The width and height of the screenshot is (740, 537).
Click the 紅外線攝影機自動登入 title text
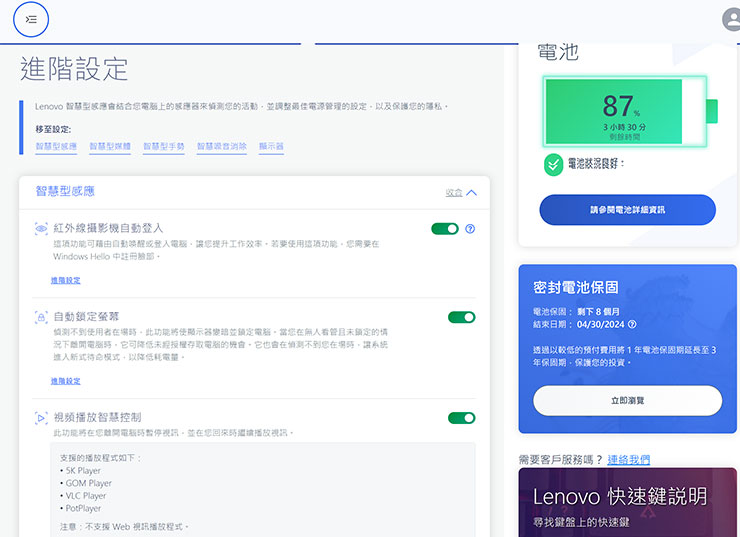pos(108,228)
